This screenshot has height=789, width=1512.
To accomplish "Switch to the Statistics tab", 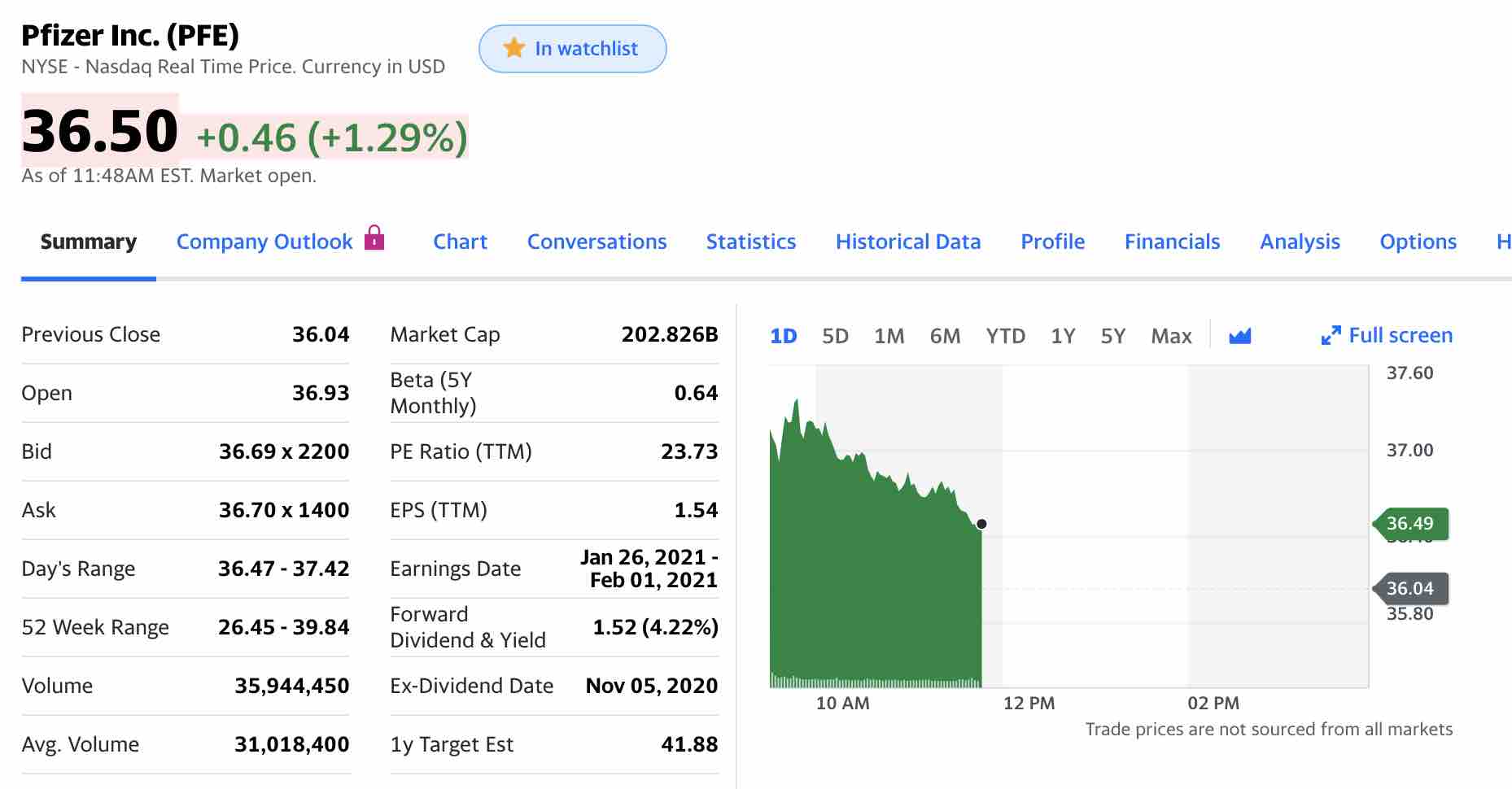I will pos(750,242).
